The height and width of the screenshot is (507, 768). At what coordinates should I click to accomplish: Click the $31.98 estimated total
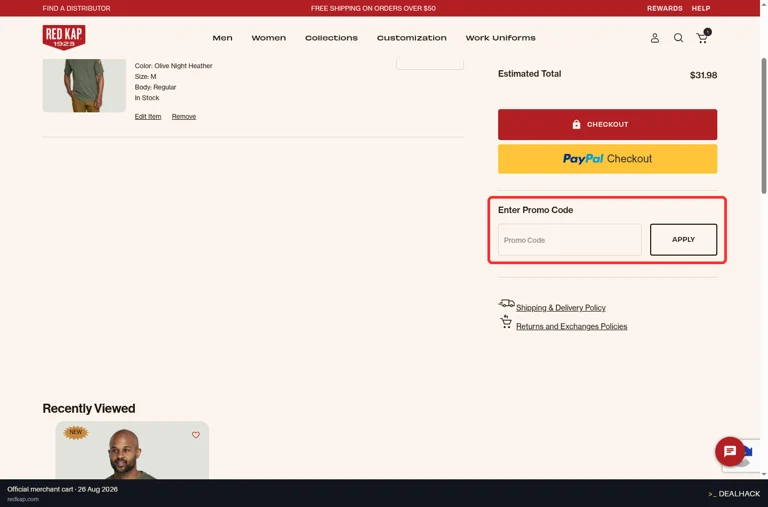[703, 75]
